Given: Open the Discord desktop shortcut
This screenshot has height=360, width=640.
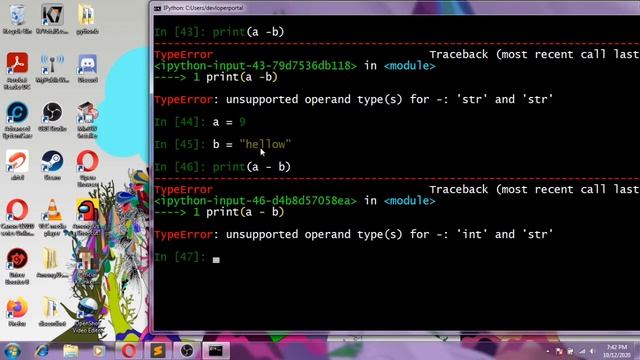Looking at the screenshot, I should (x=87, y=68).
